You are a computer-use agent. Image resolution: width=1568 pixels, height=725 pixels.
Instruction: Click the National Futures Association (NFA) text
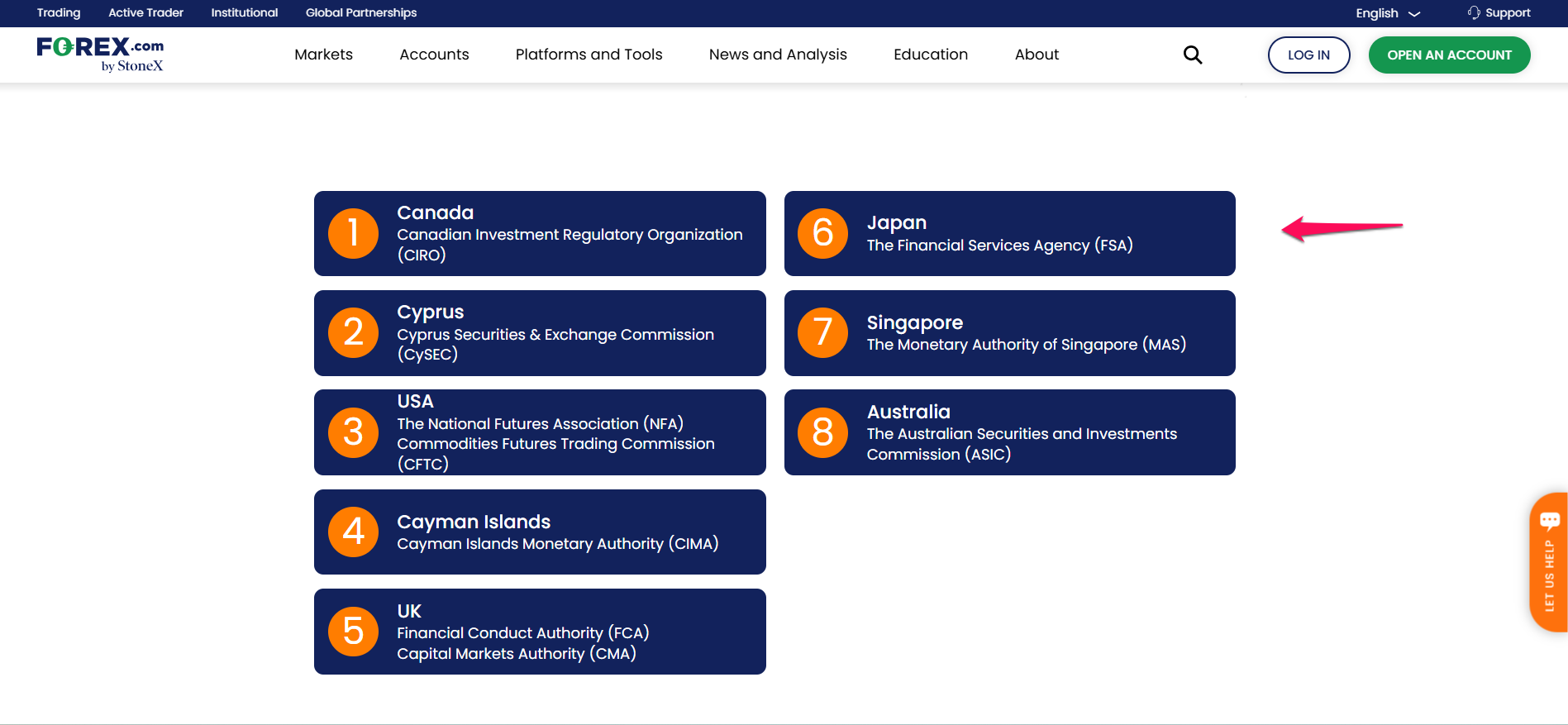[x=540, y=423]
